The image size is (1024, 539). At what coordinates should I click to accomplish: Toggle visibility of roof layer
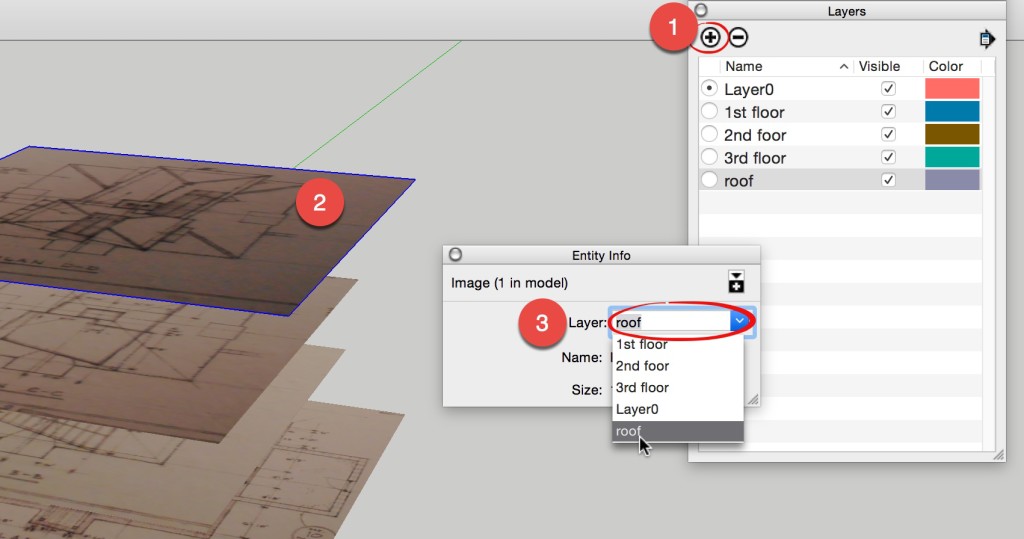point(888,181)
